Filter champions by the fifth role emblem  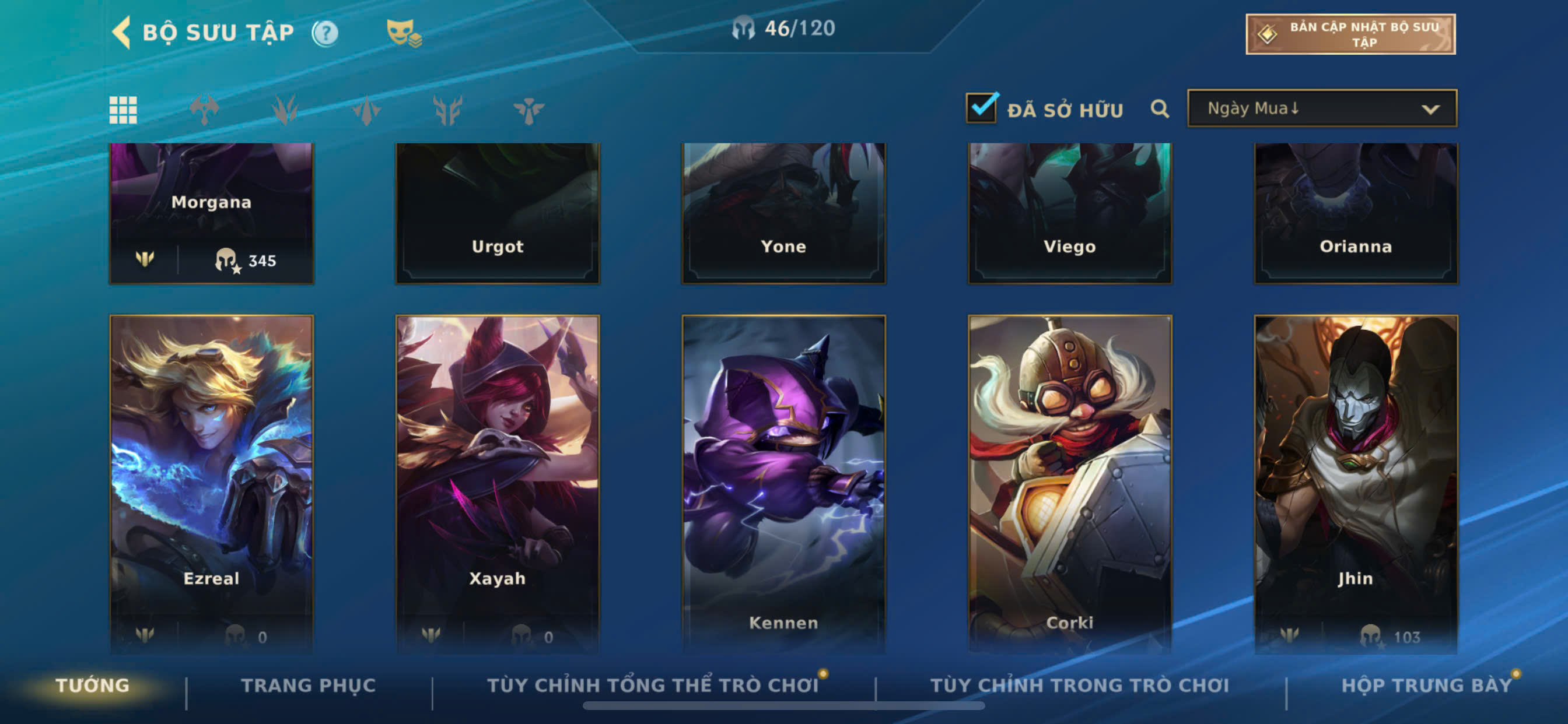coord(528,110)
